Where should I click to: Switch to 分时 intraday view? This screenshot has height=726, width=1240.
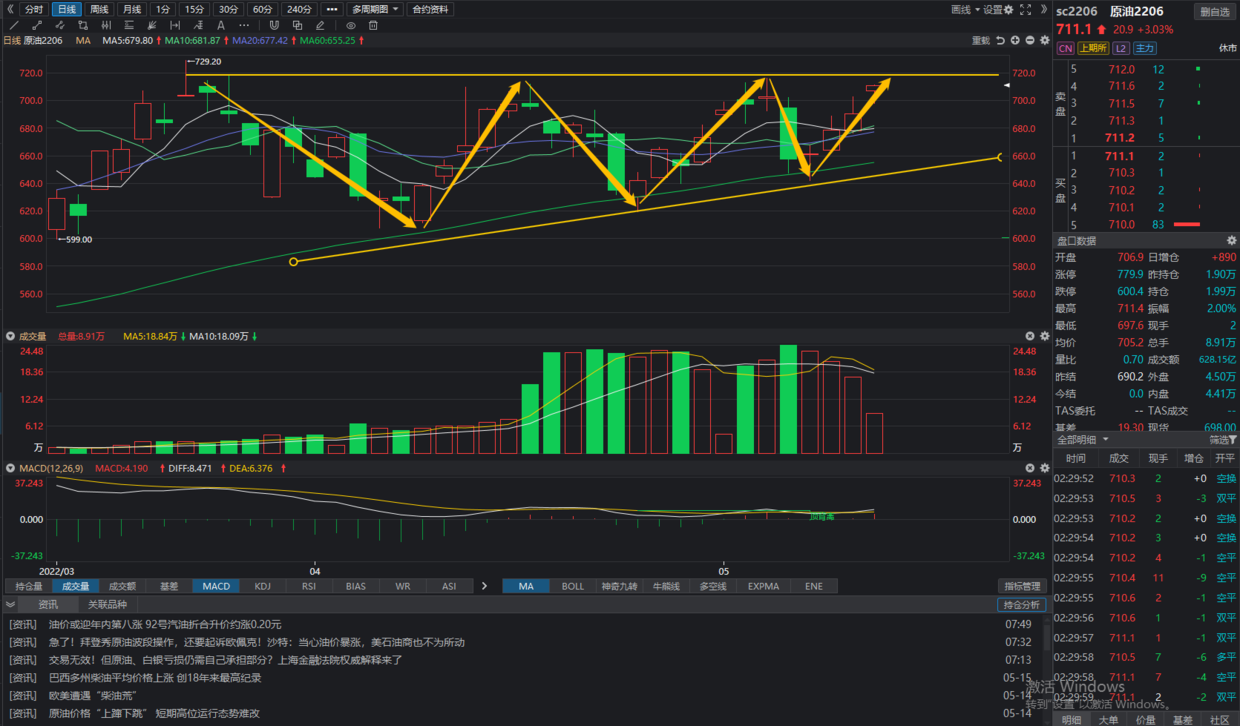pyautogui.click(x=34, y=9)
